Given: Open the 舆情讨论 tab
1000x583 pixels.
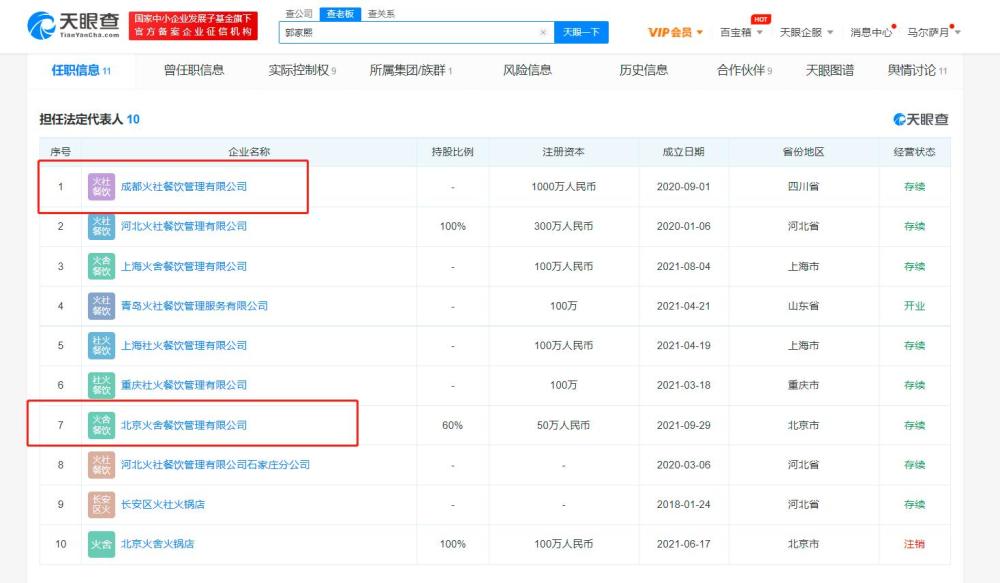Looking at the screenshot, I should click(917, 71).
